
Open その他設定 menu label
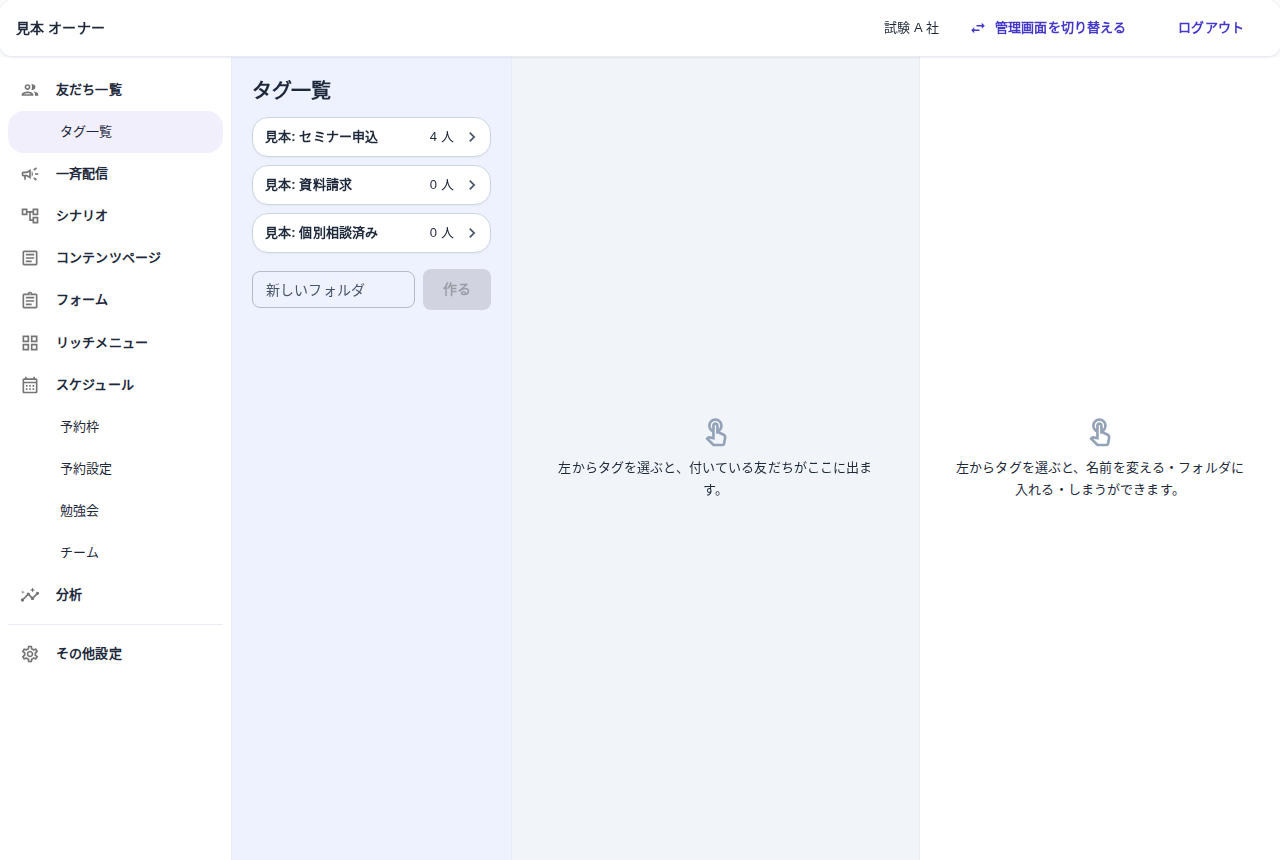click(x=89, y=654)
